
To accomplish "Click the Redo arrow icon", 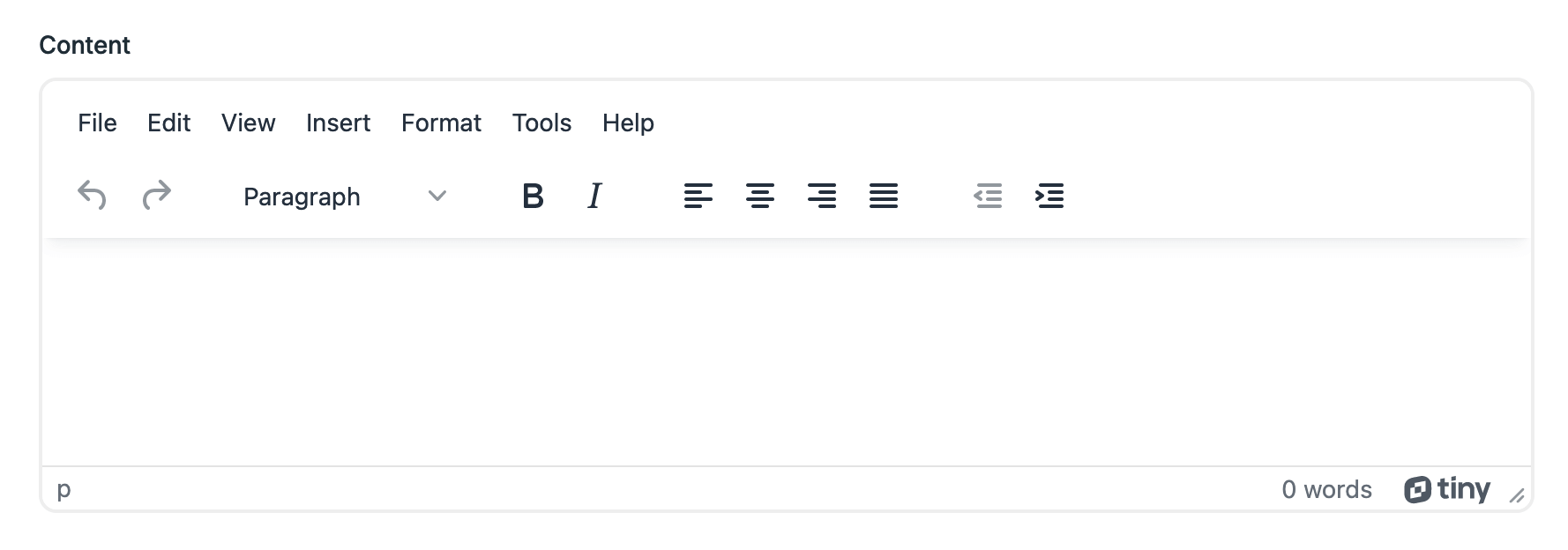I will point(157,195).
